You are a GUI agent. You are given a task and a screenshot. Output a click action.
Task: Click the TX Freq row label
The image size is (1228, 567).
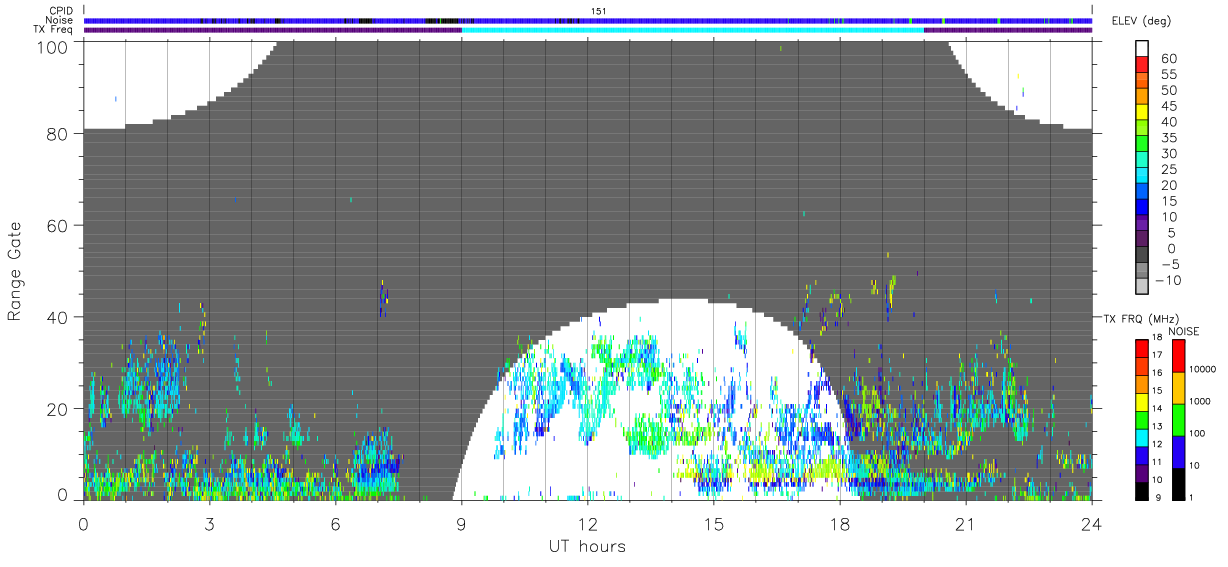54,29
